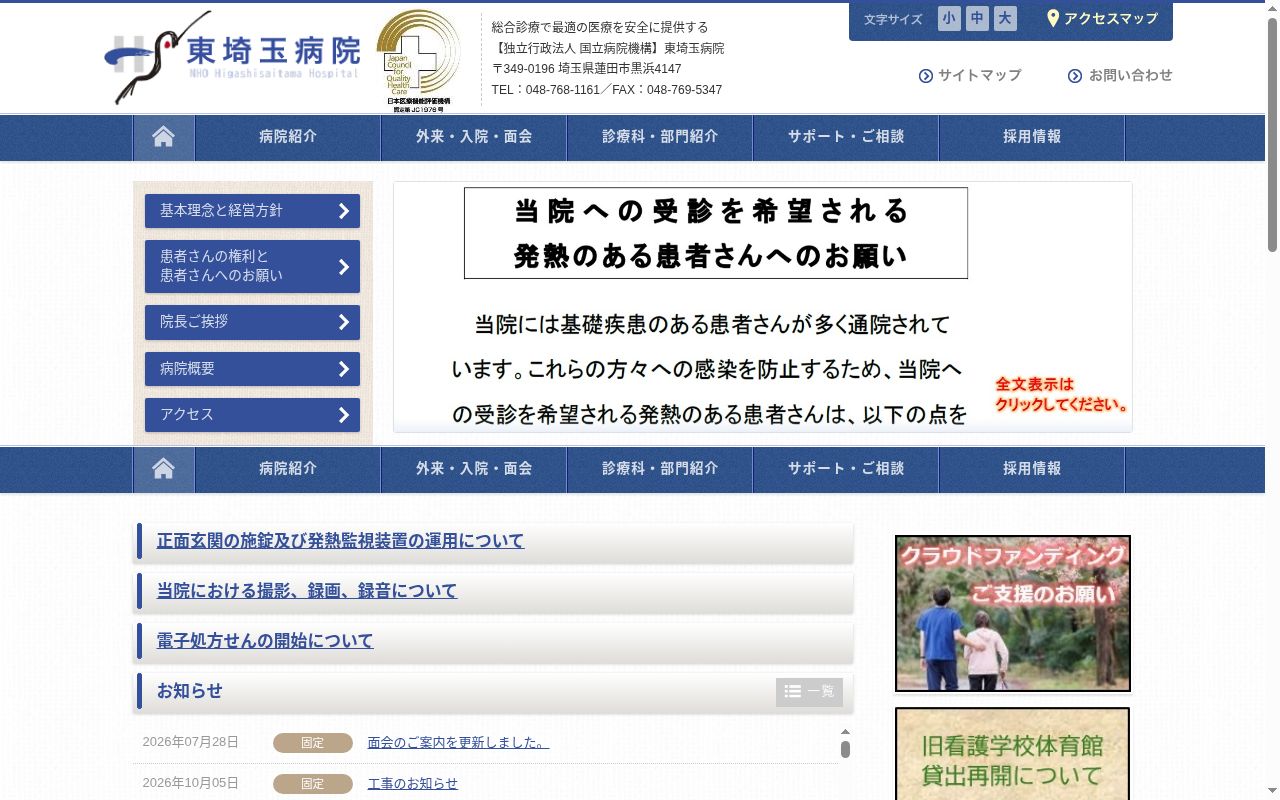The image size is (1280, 800).
Task: Click the サイトマップ arrow icon
Action: 926,76
